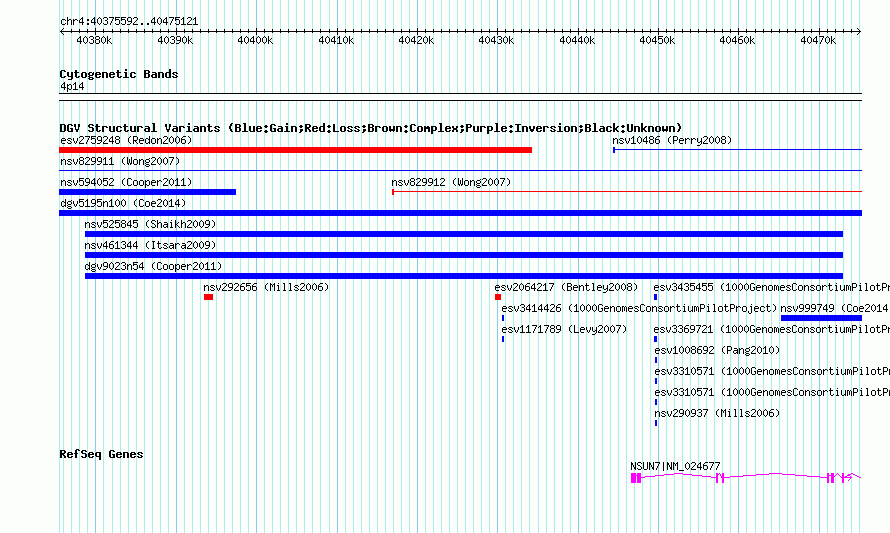Click the 40470k ruler tick label
This screenshot has width=890, height=533.
click(818, 40)
